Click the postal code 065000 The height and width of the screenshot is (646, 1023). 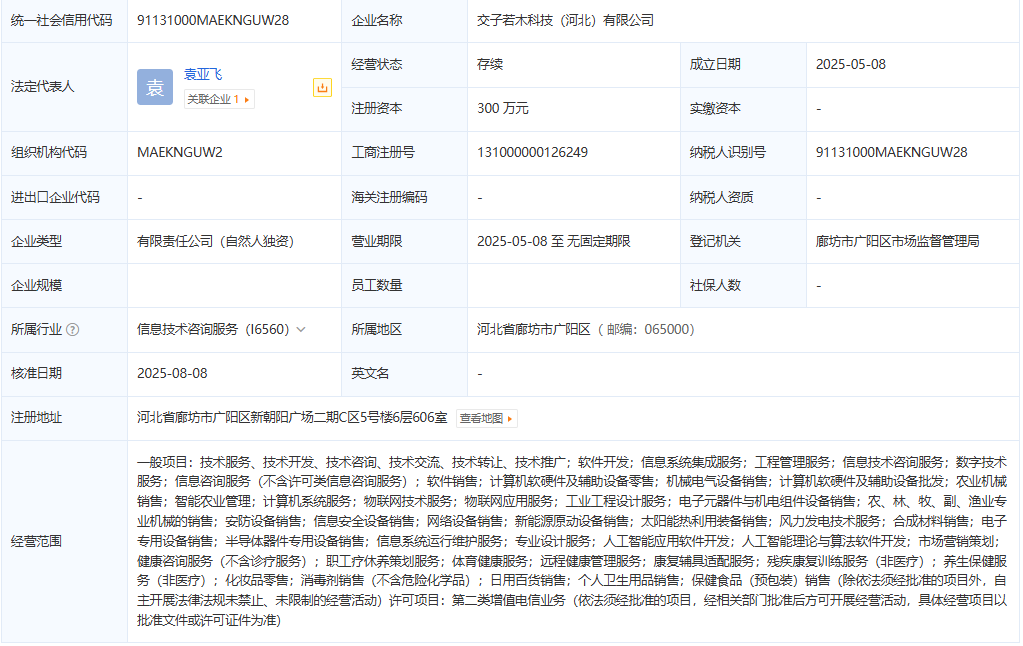click(x=667, y=329)
